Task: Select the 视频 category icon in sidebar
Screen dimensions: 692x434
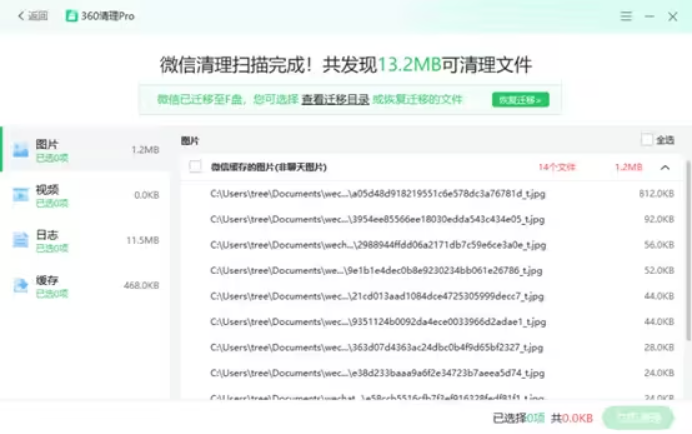Action: [x=20, y=195]
